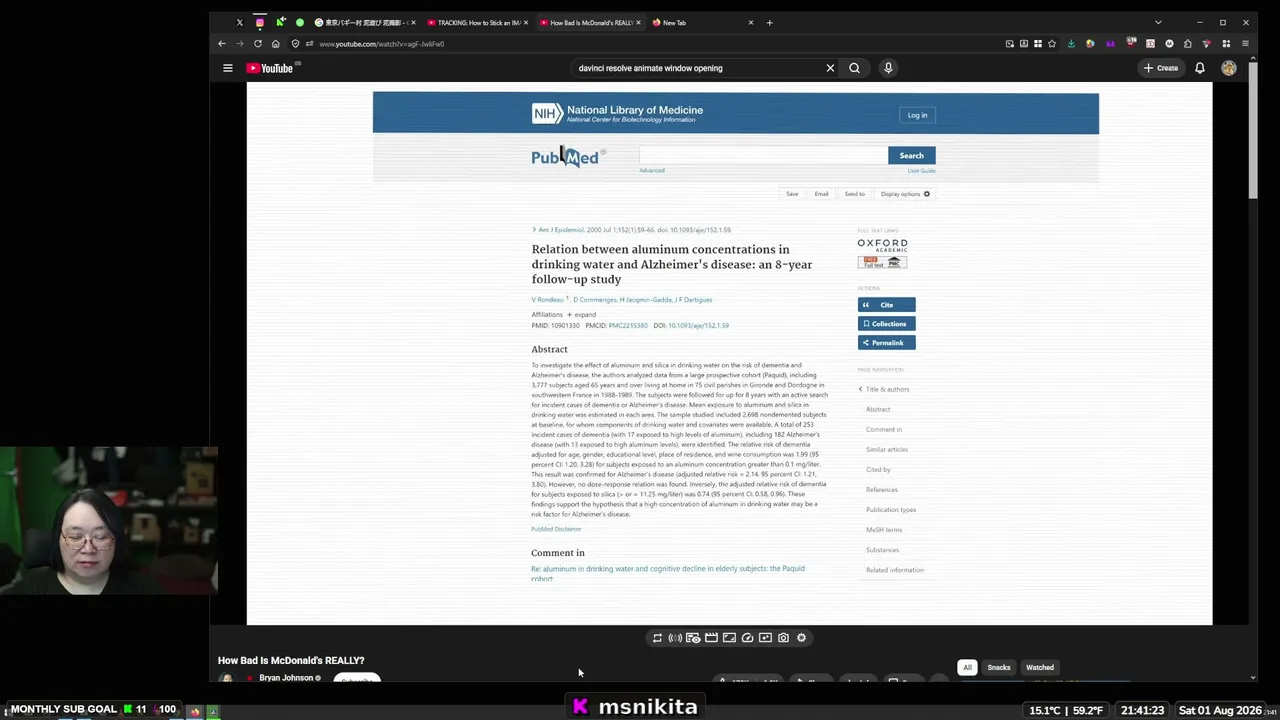Open the Bryan Johnson channel name
Screen dimensions: 1280x720
286,678
